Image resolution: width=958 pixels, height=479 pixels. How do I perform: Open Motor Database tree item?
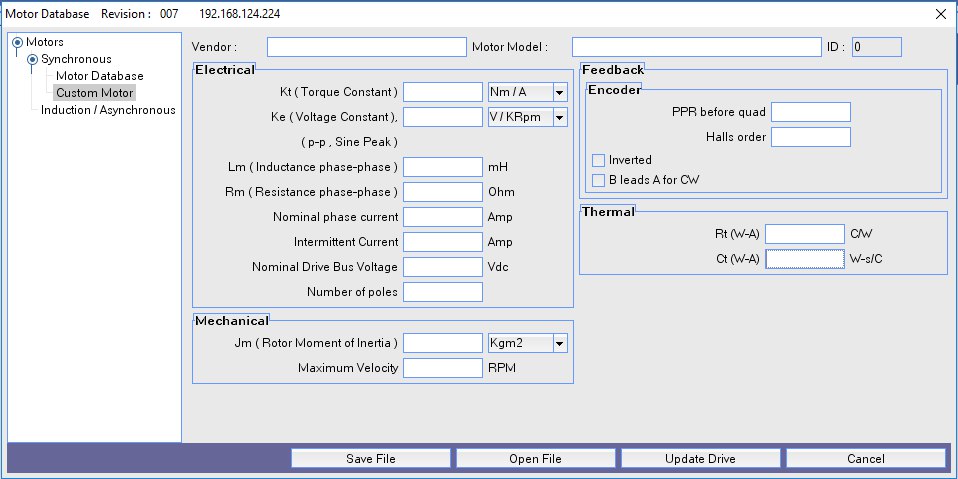pos(99,76)
